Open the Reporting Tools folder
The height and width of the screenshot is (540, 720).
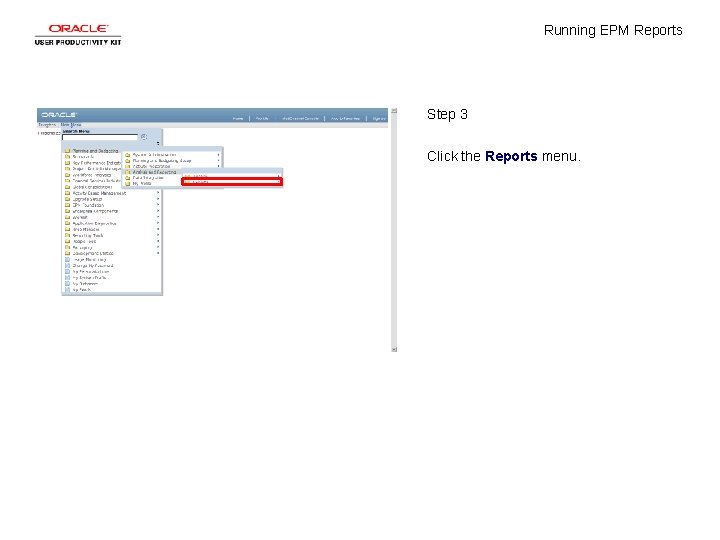click(88, 236)
